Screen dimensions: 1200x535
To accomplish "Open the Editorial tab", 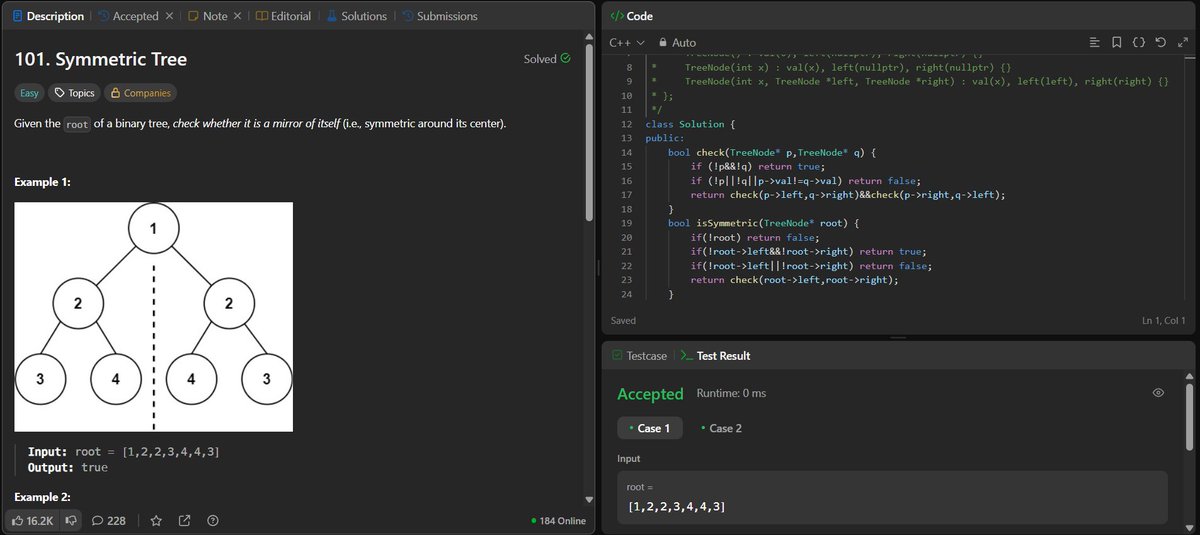I will (284, 16).
